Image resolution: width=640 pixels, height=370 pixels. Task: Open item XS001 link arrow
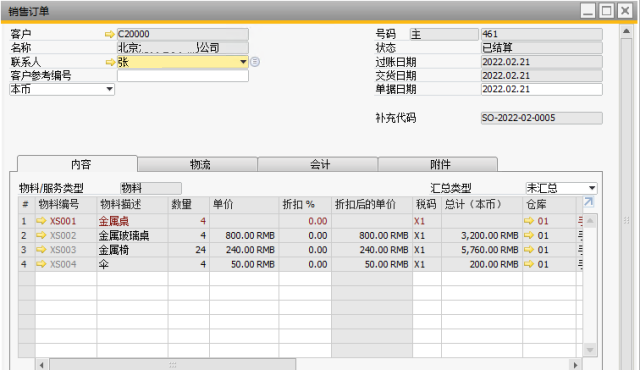(x=41, y=221)
